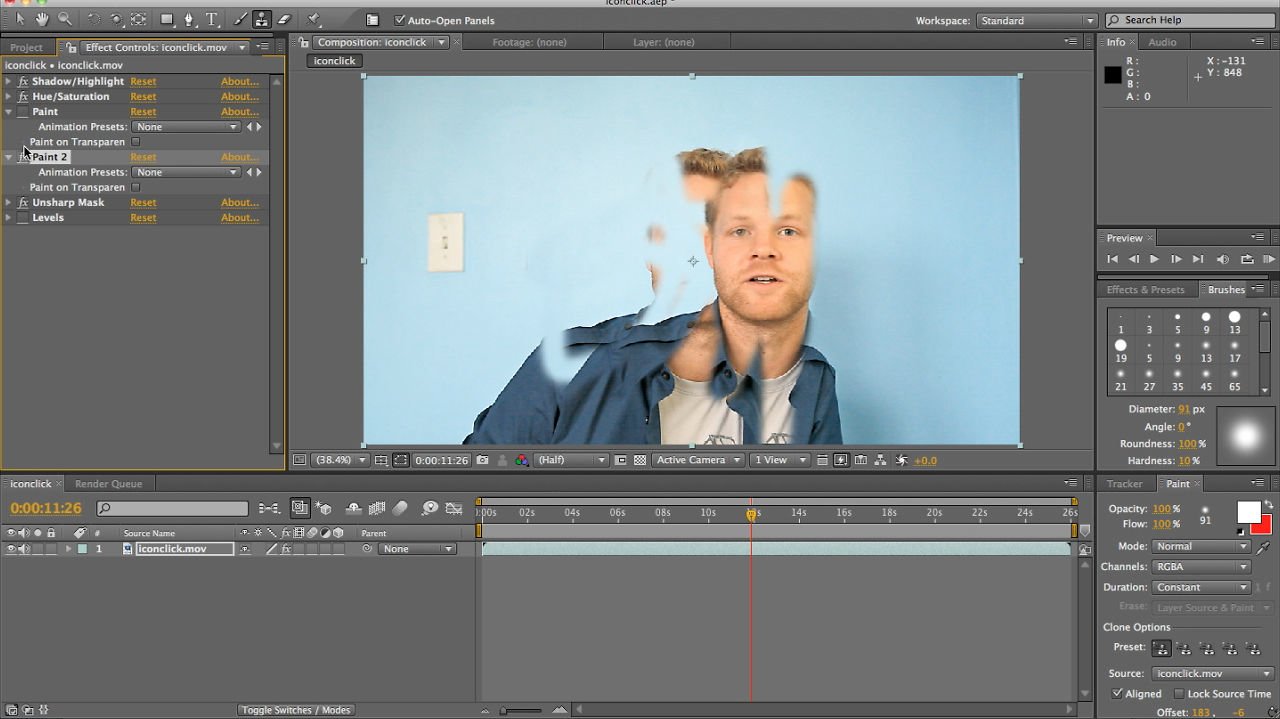Click white foreground color swatch
The image size is (1280, 719).
point(1248,512)
